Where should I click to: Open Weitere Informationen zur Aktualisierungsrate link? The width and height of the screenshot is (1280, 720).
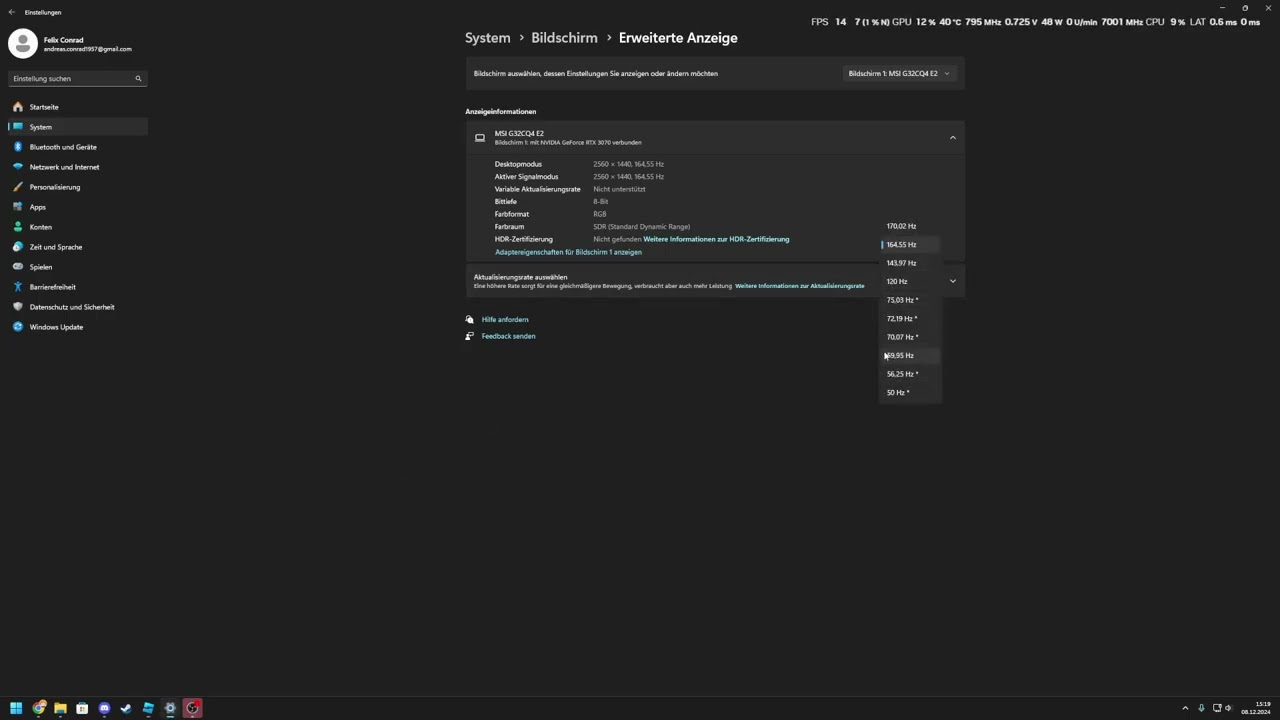[800, 286]
